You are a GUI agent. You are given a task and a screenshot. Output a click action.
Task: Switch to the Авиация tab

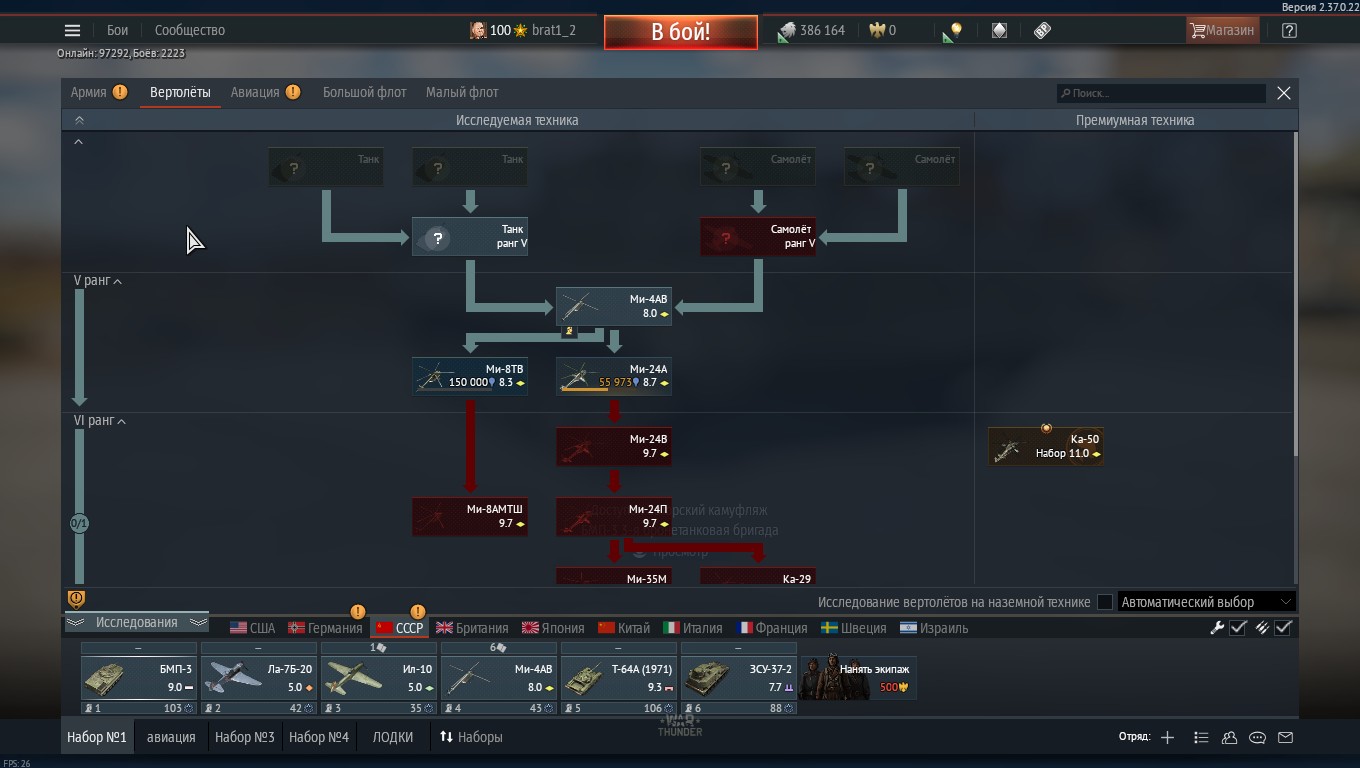tap(256, 92)
